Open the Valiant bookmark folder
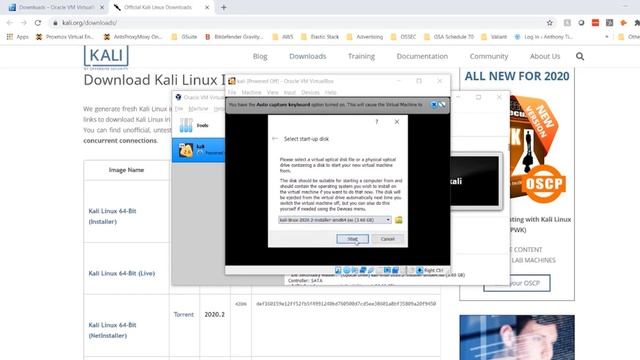This screenshot has width=640, height=360. tap(494, 37)
